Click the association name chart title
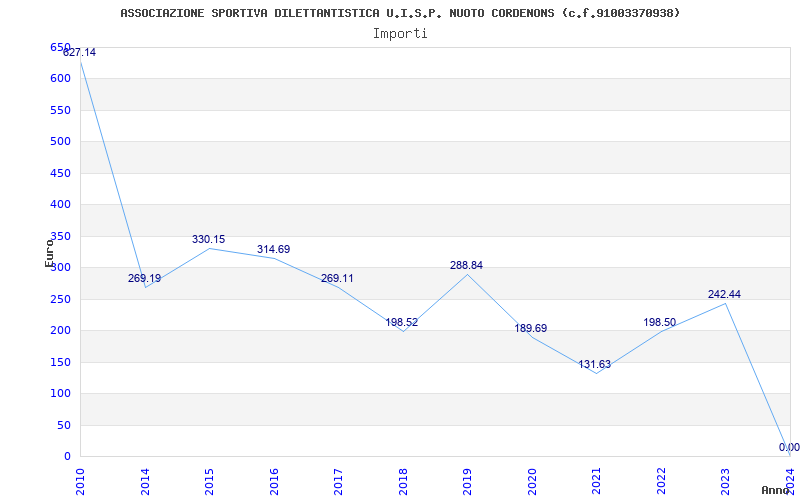Screen dimensions: 800x500 point(401,13)
